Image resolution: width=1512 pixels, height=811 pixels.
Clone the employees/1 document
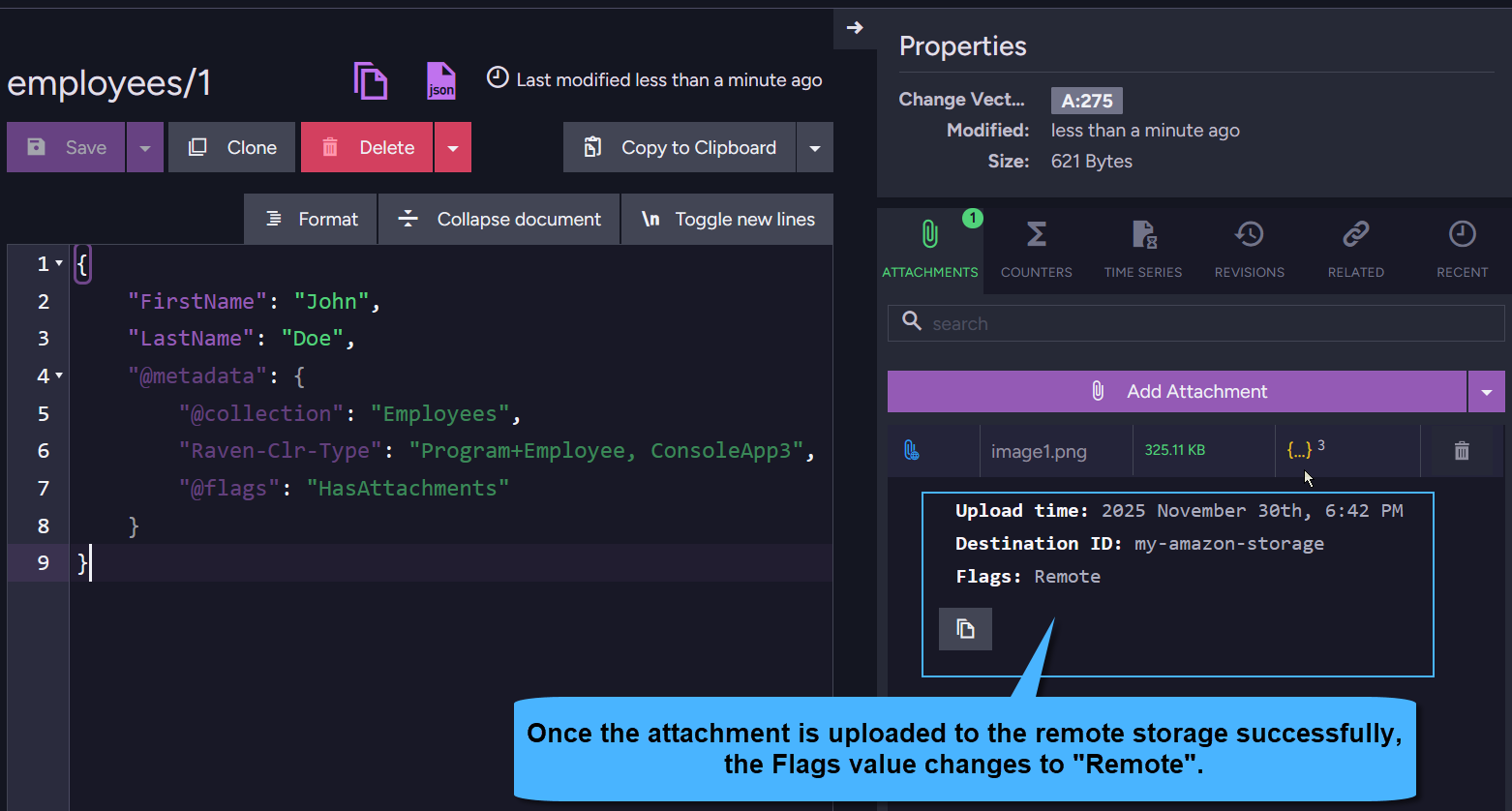(x=231, y=147)
